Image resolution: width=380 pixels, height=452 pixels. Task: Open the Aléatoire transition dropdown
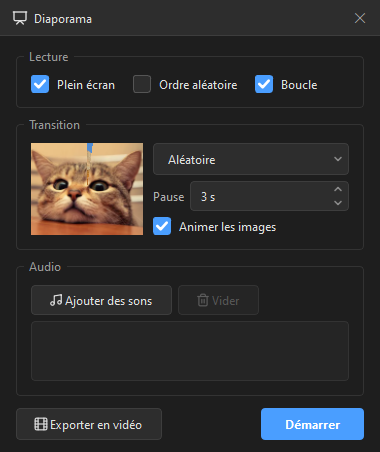pos(251,159)
